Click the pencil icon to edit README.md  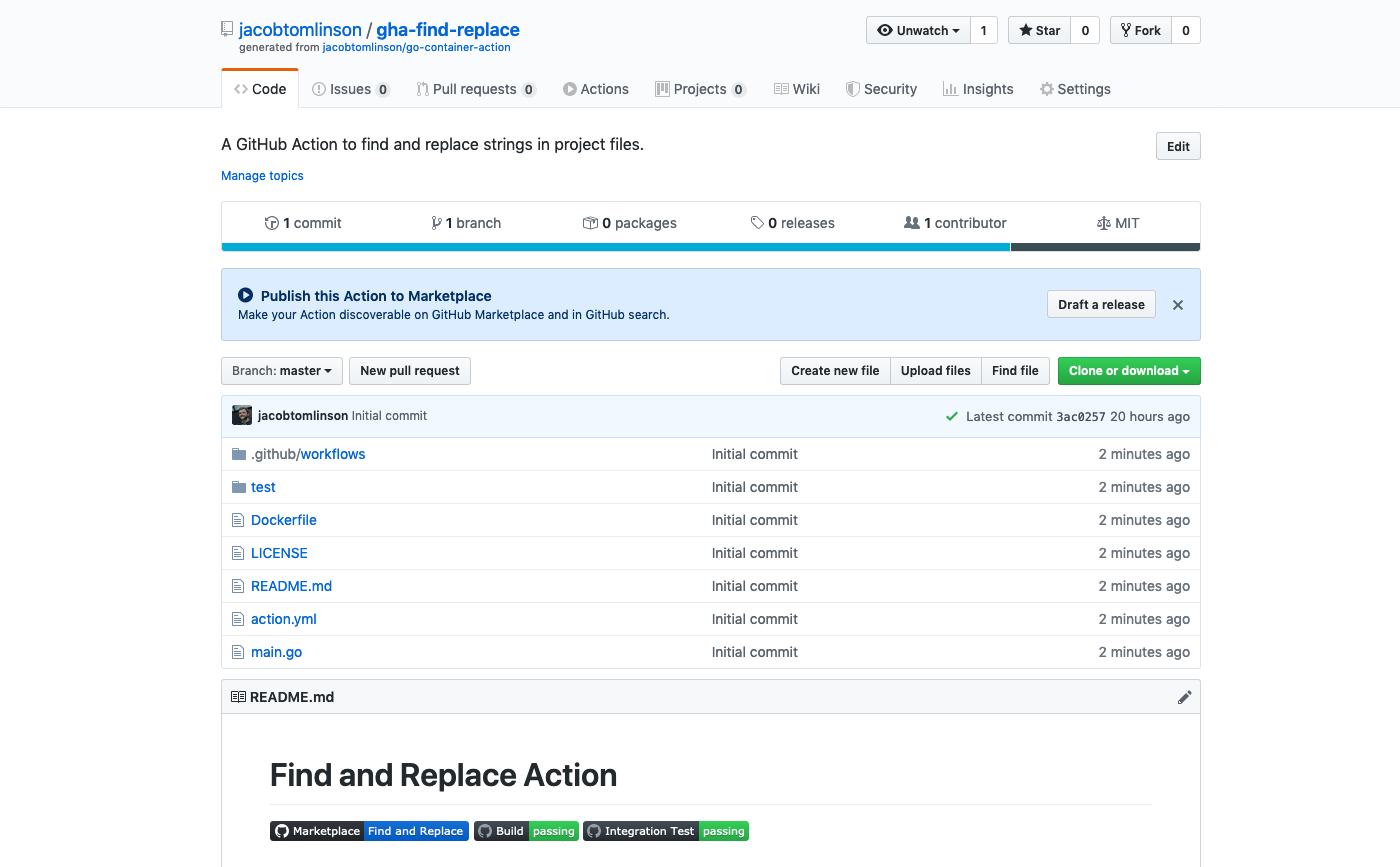(x=1184, y=697)
